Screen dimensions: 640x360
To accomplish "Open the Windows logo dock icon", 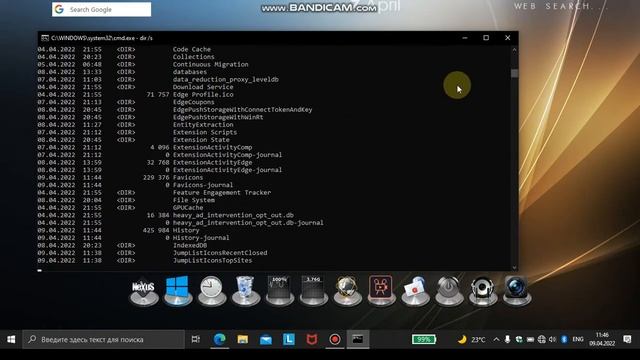I will pos(178,290).
